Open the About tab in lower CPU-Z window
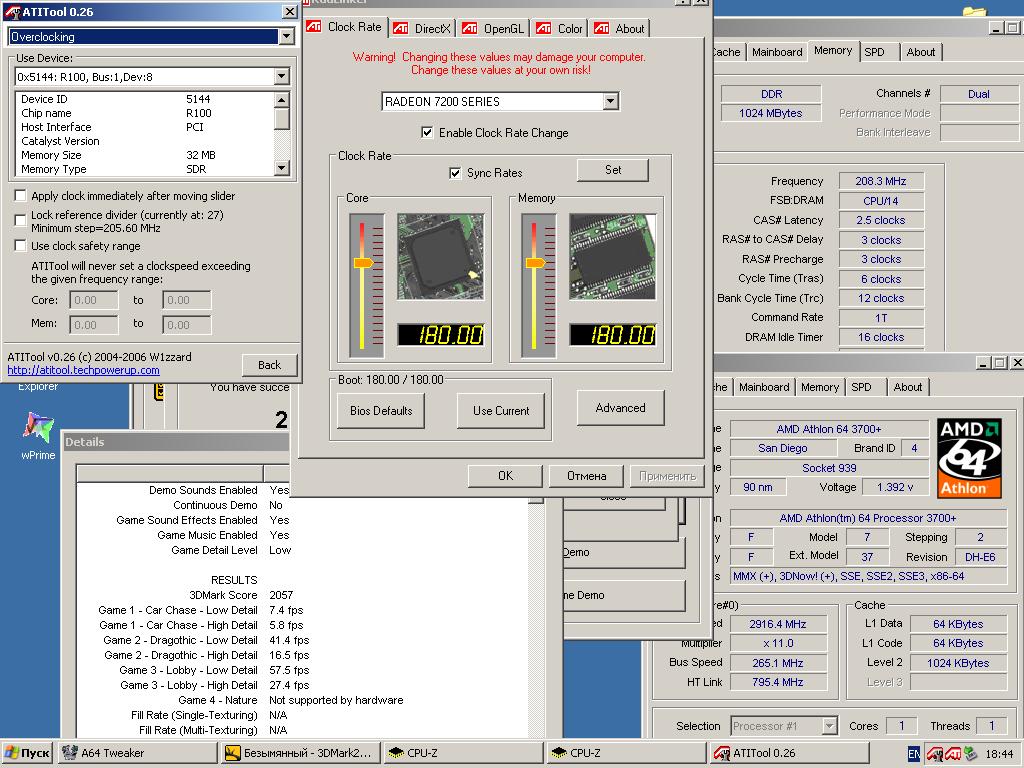The width and height of the screenshot is (1024, 768). (x=908, y=387)
